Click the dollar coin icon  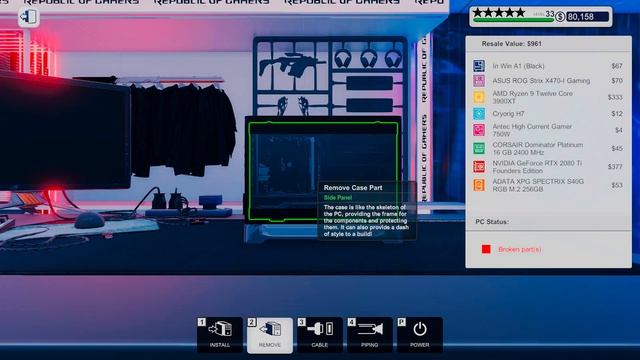click(x=560, y=17)
